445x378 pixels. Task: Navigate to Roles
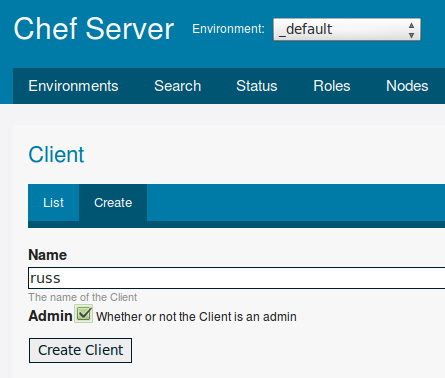332,86
